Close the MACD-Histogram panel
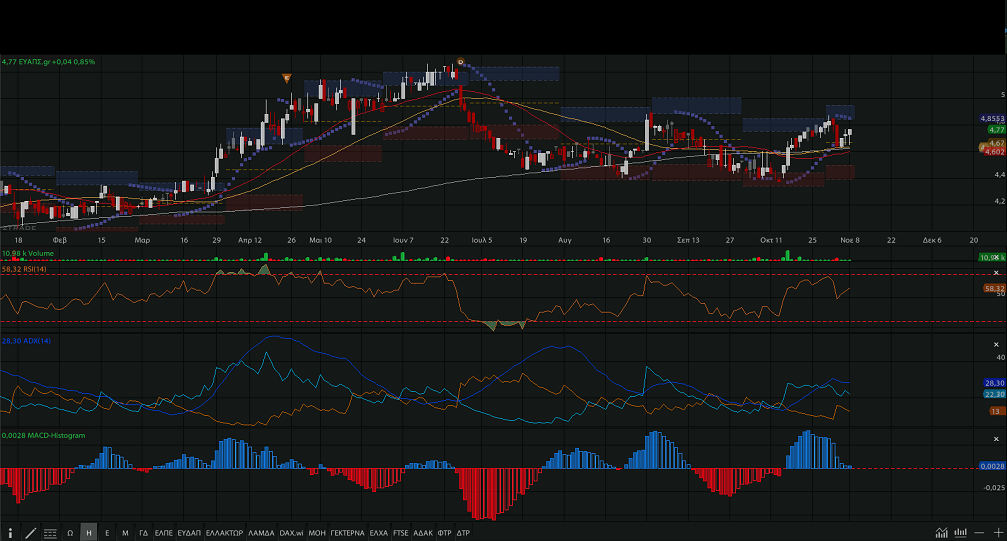 click(995, 437)
